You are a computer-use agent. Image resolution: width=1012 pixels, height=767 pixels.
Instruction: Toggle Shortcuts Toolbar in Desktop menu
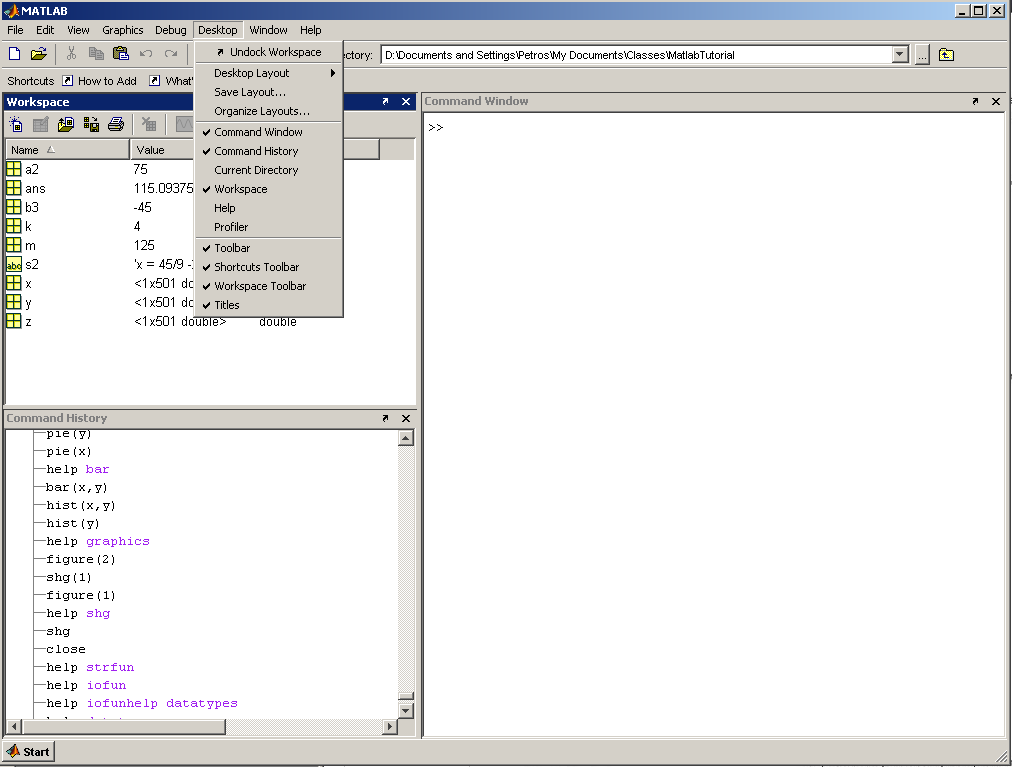268,267
